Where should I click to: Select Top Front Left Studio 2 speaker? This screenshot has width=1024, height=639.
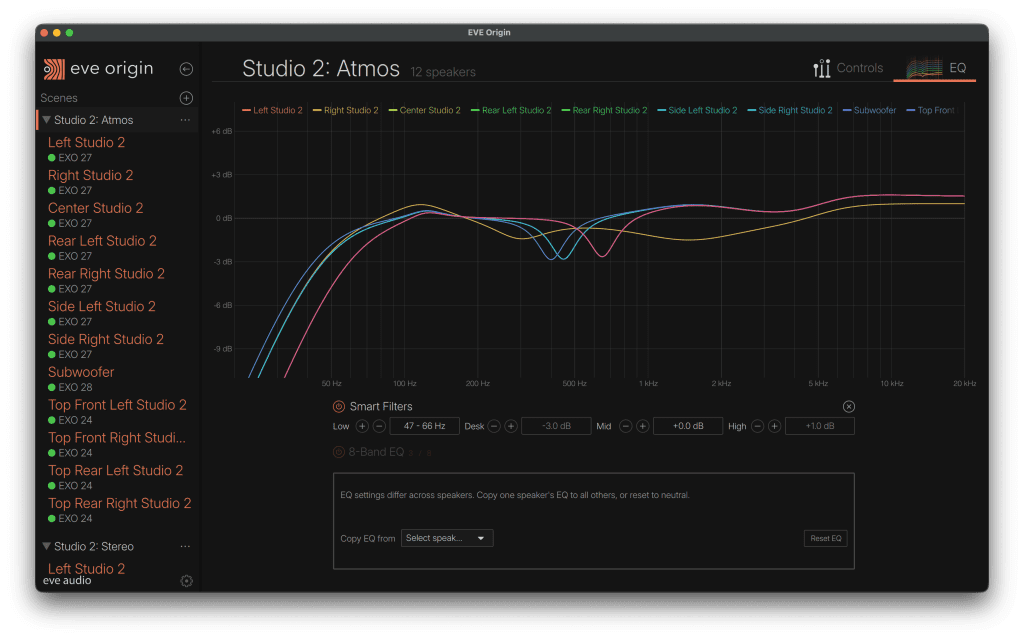pyautogui.click(x=117, y=405)
